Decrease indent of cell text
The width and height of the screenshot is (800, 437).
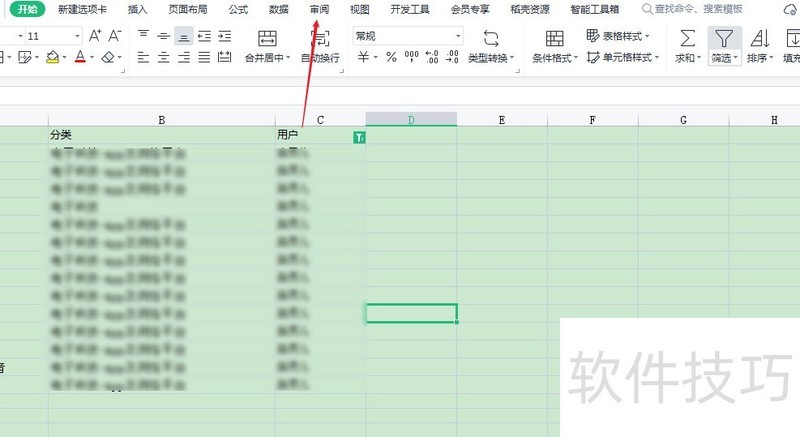click(x=204, y=36)
